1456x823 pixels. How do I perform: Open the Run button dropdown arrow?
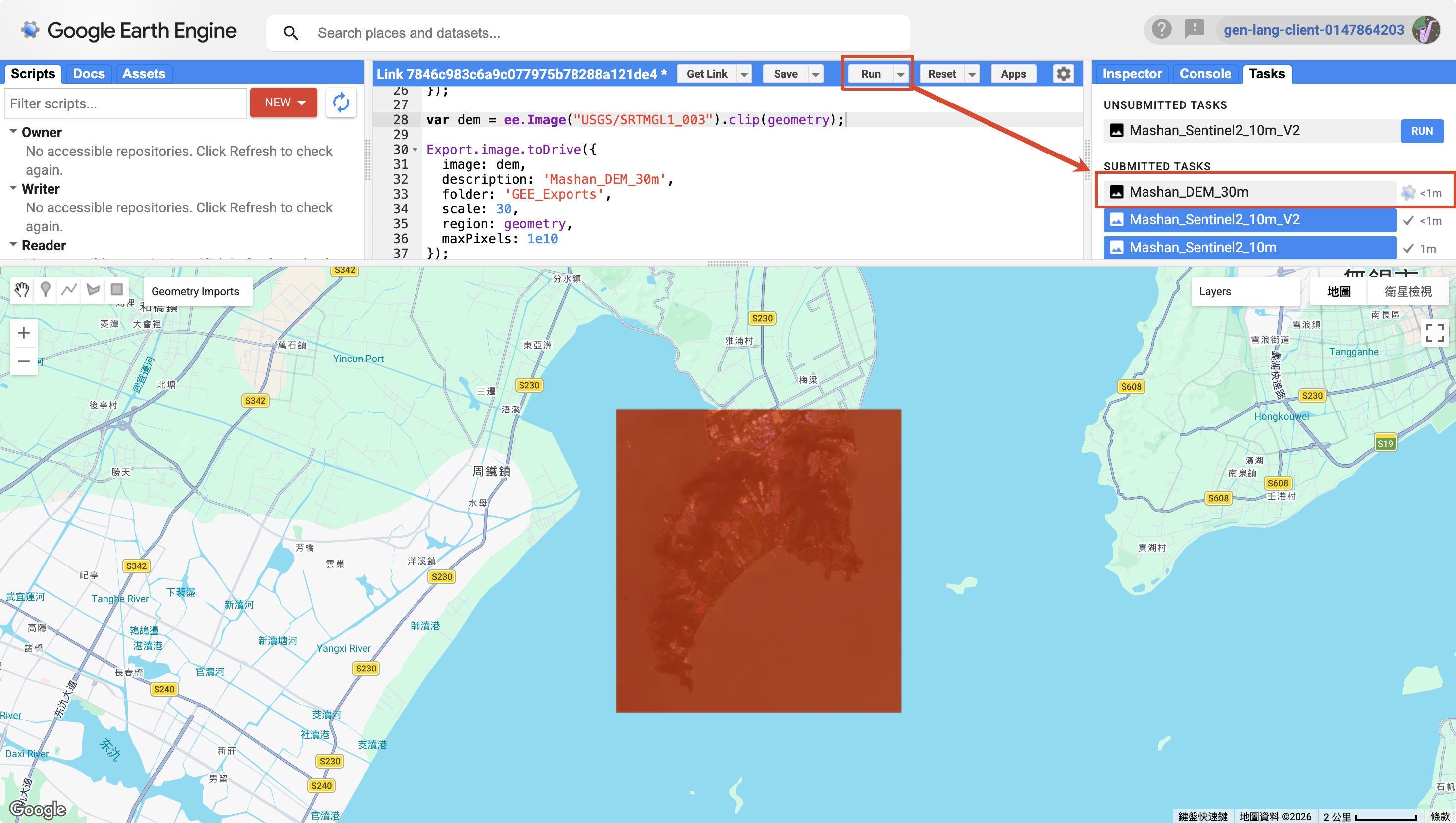pyautogui.click(x=900, y=74)
